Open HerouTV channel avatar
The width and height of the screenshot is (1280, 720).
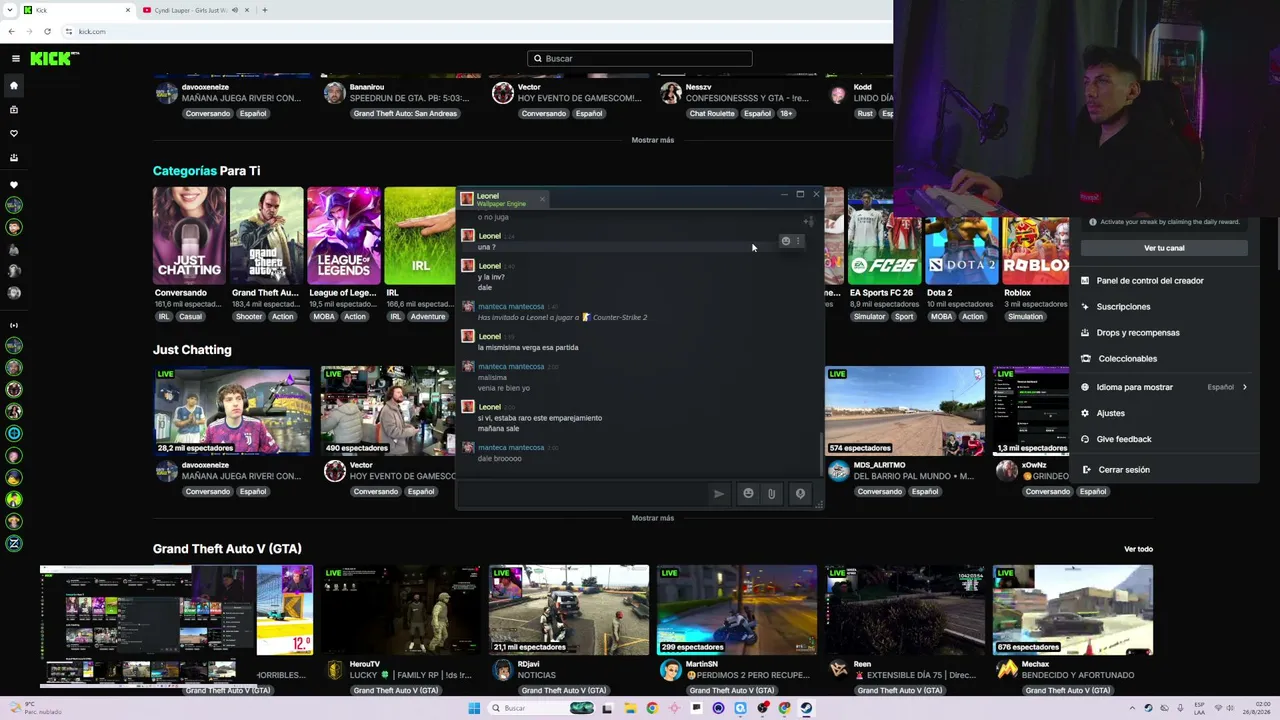click(335, 669)
